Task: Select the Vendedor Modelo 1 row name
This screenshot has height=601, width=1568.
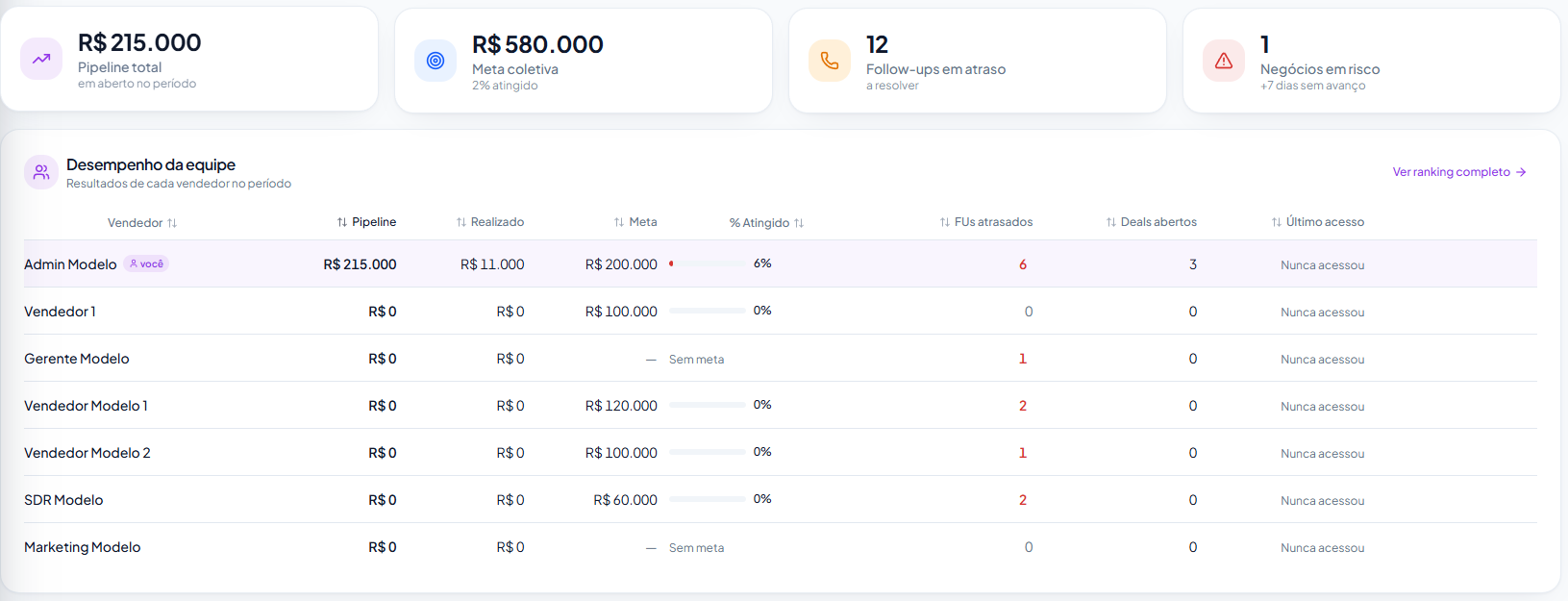Action: 86,406
